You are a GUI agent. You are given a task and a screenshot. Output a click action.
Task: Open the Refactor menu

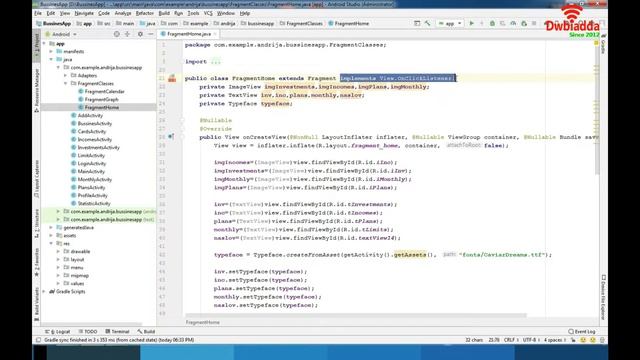click(x=144, y=13)
